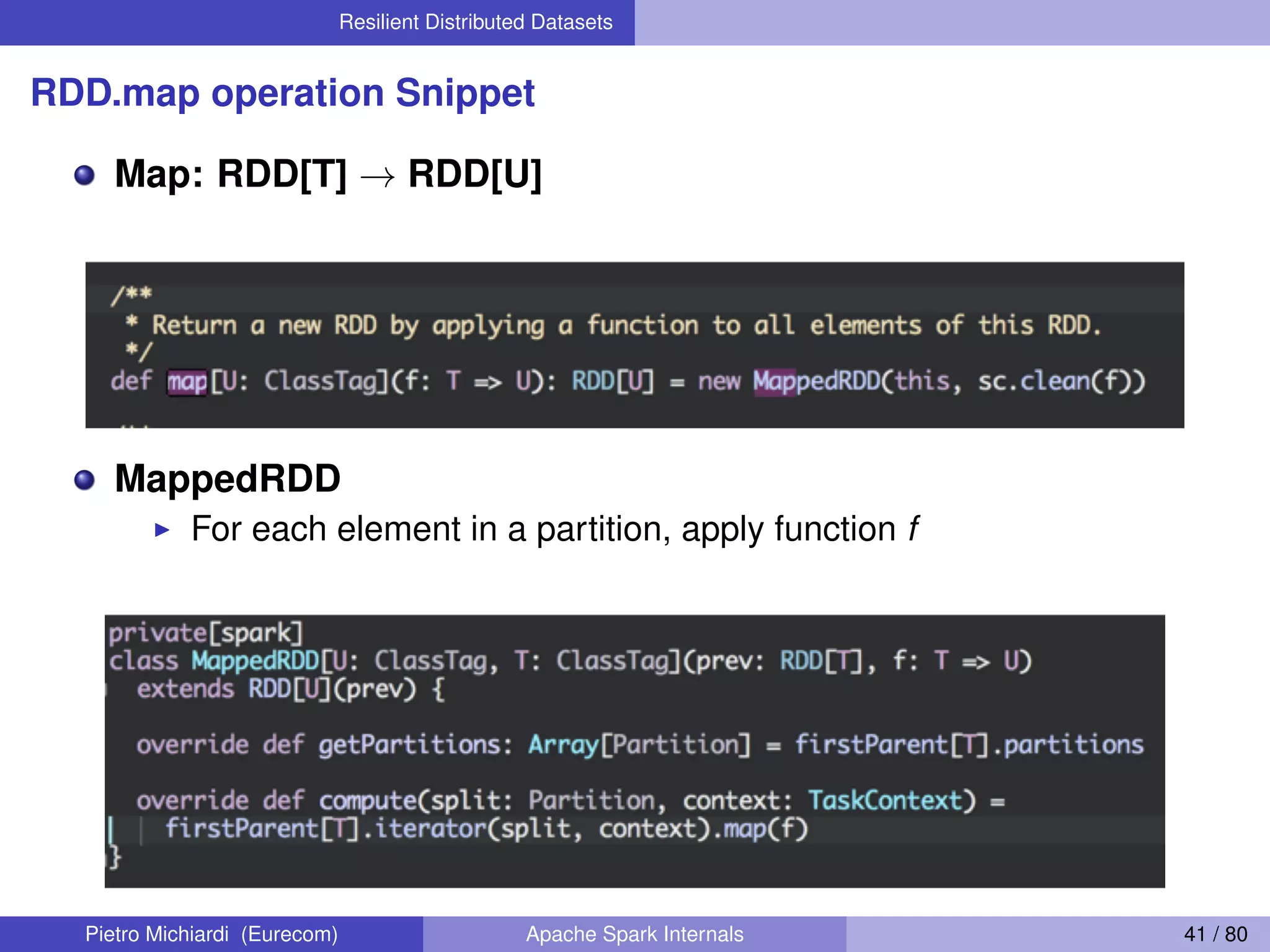Viewport: 1270px width, 952px height.
Task: Click the 'Resilient Distributed Datasets' header section
Action: point(475,22)
